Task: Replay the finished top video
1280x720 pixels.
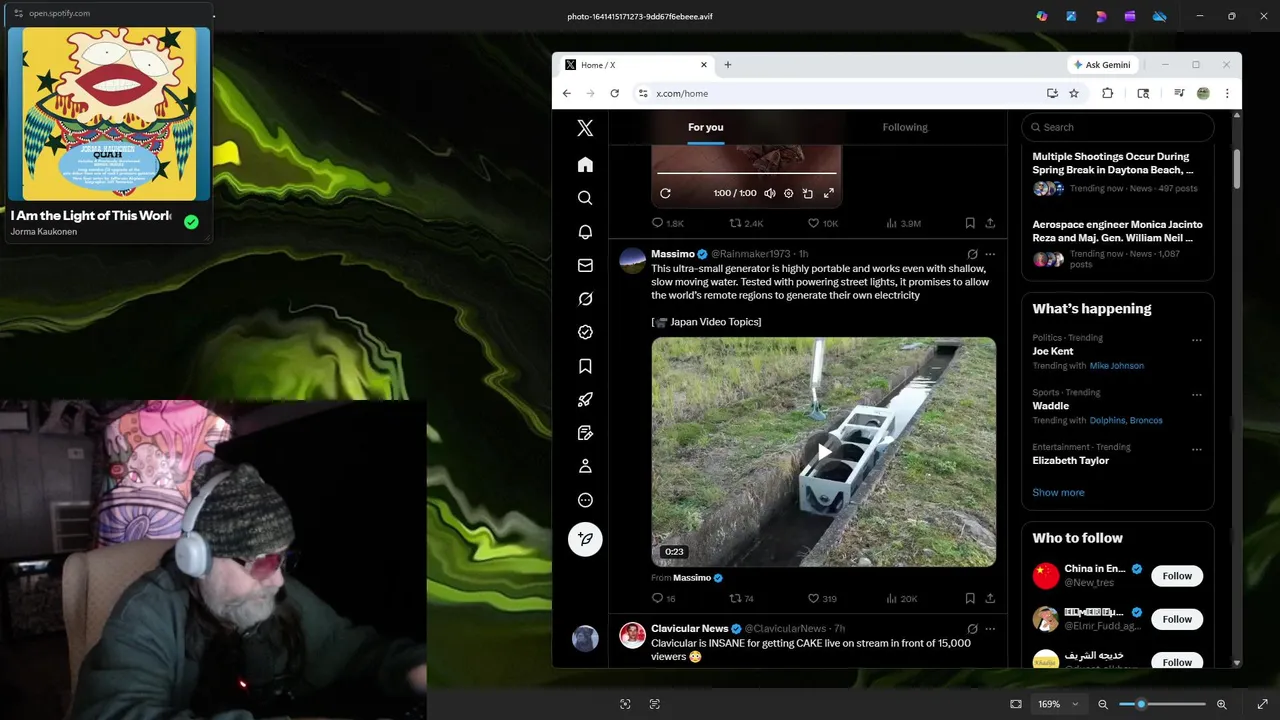Action: [x=665, y=193]
